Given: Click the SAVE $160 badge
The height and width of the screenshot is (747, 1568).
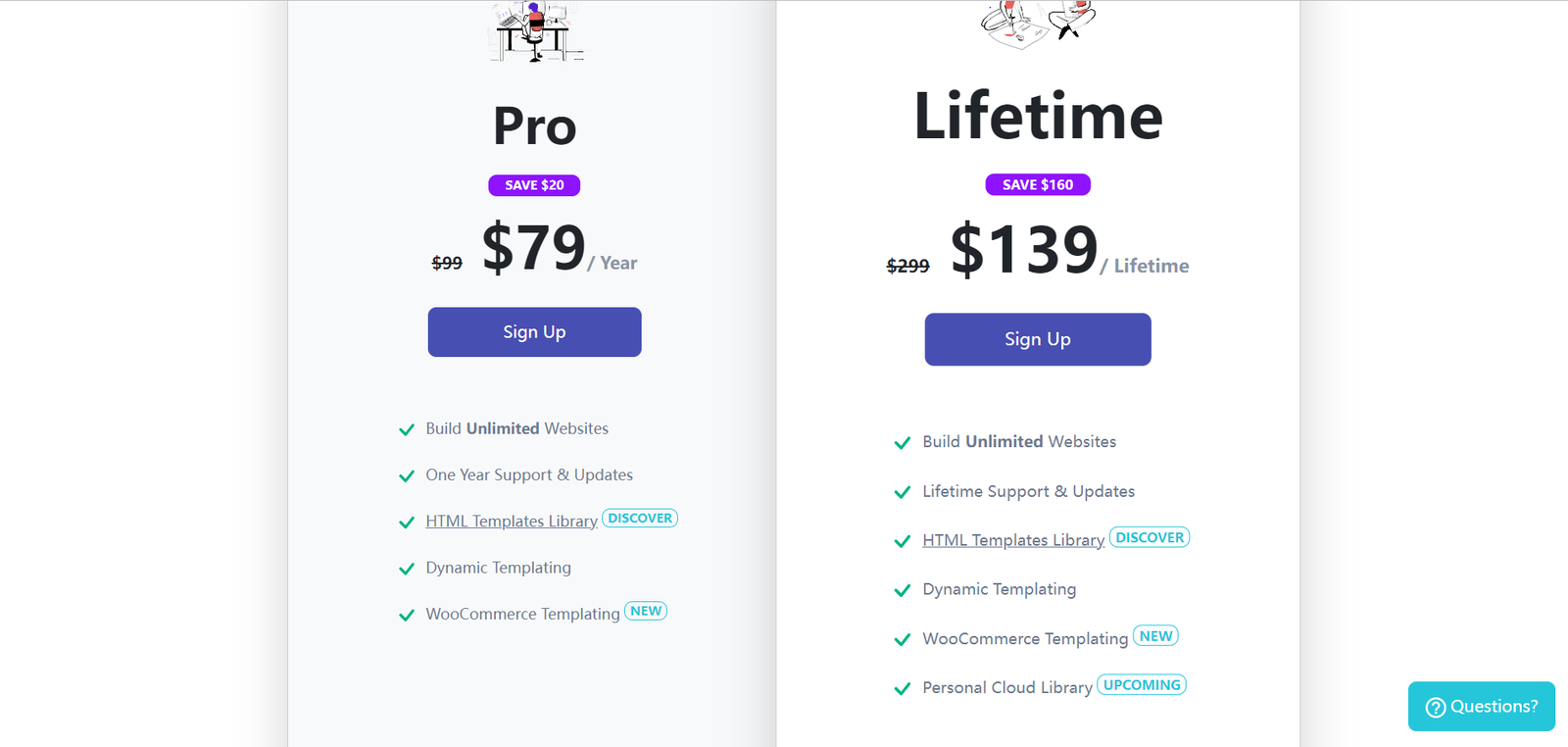Looking at the screenshot, I should click(x=1038, y=184).
